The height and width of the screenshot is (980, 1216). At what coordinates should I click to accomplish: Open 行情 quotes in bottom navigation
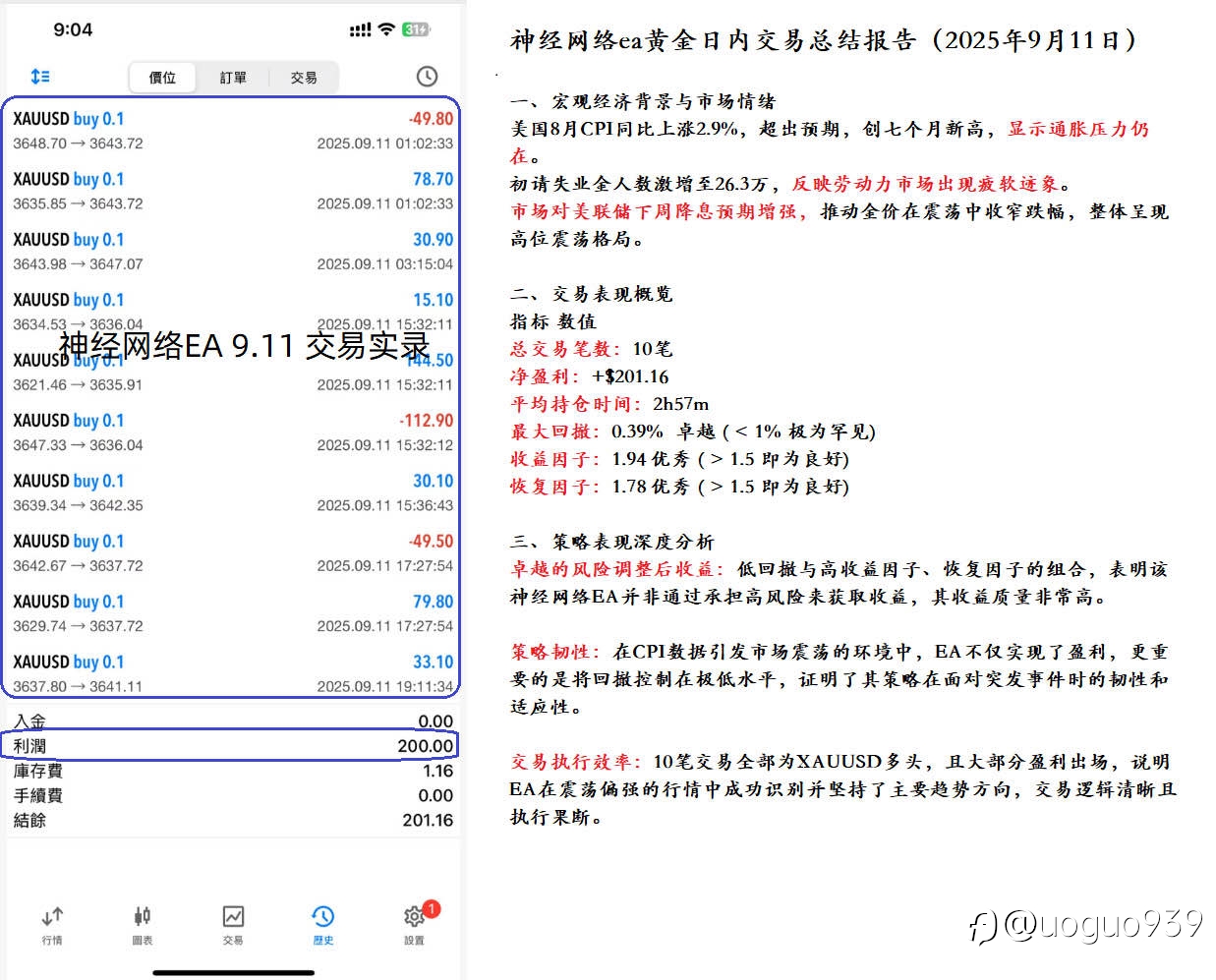tap(52, 926)
